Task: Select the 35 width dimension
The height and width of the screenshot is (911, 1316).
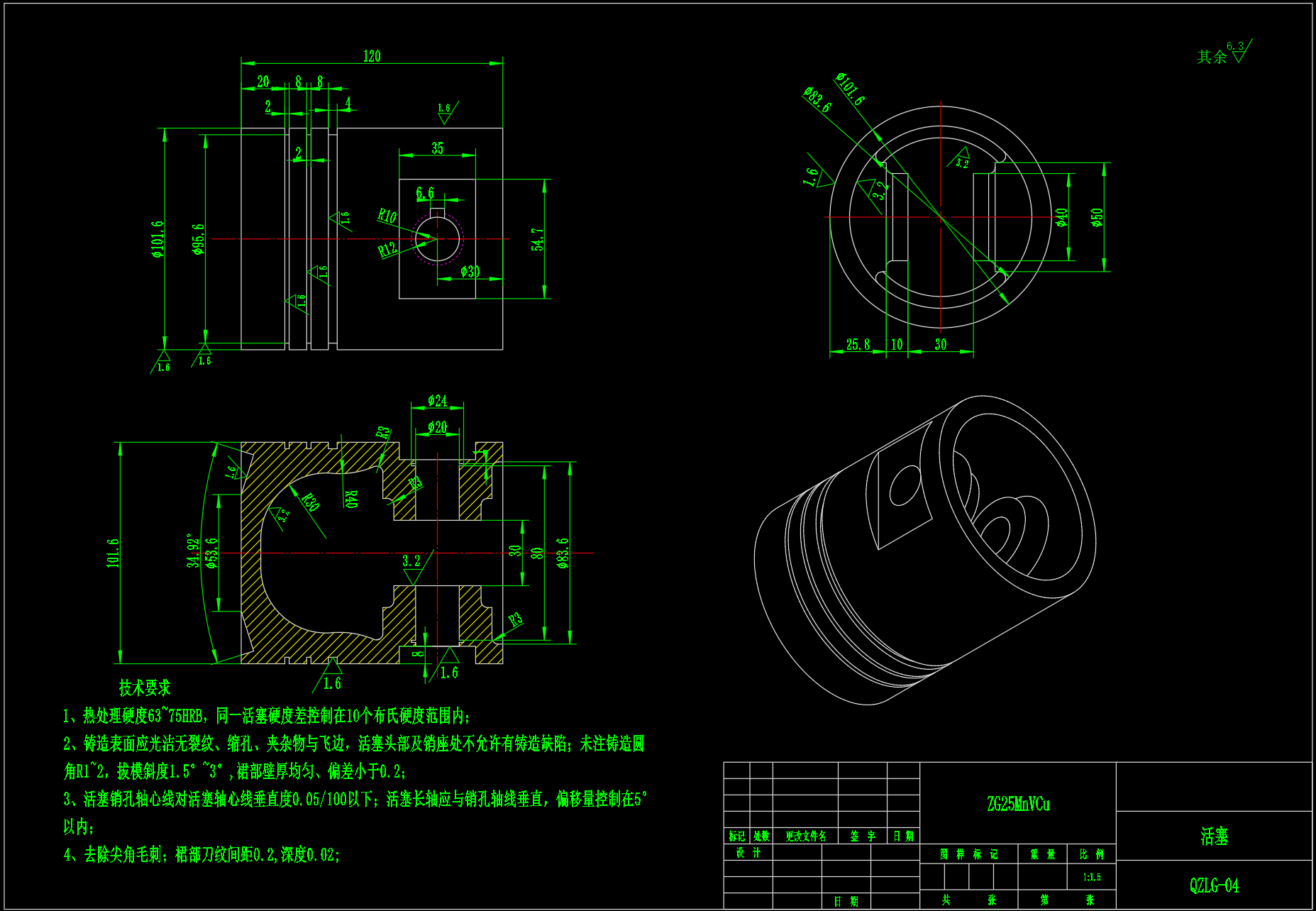Action: tap(437, 148)
